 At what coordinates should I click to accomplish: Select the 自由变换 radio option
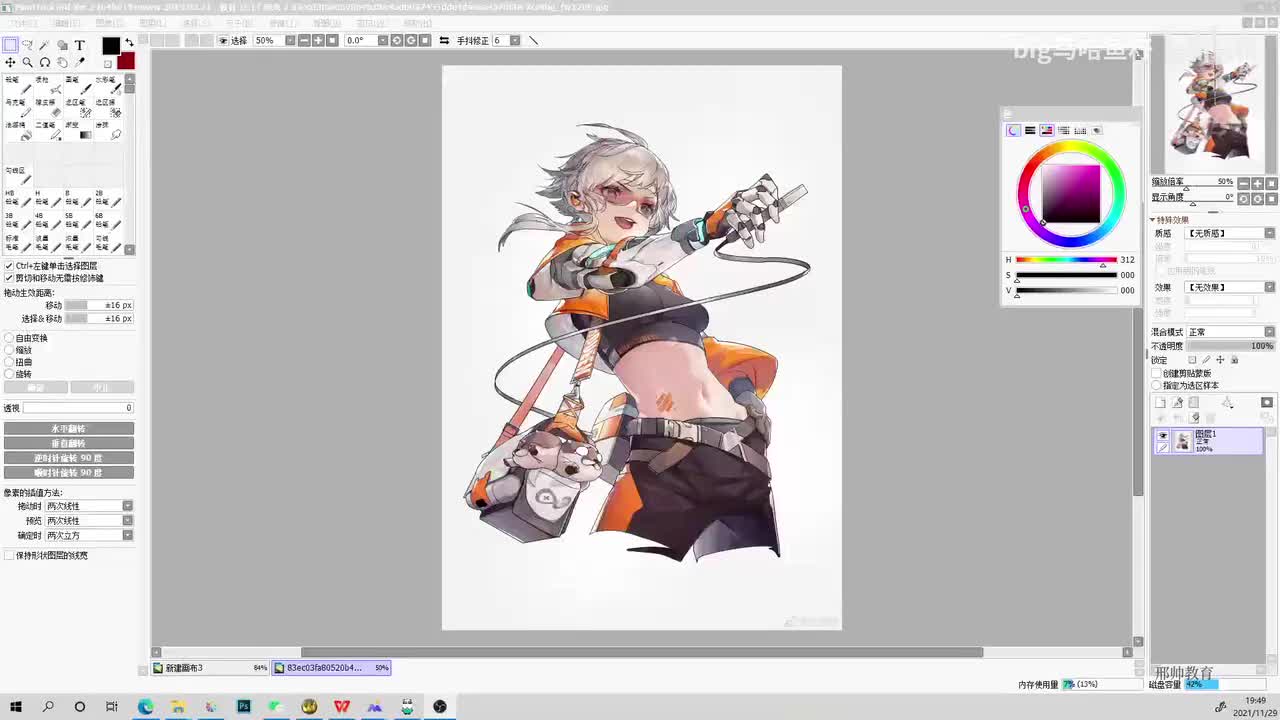(9, 338)
